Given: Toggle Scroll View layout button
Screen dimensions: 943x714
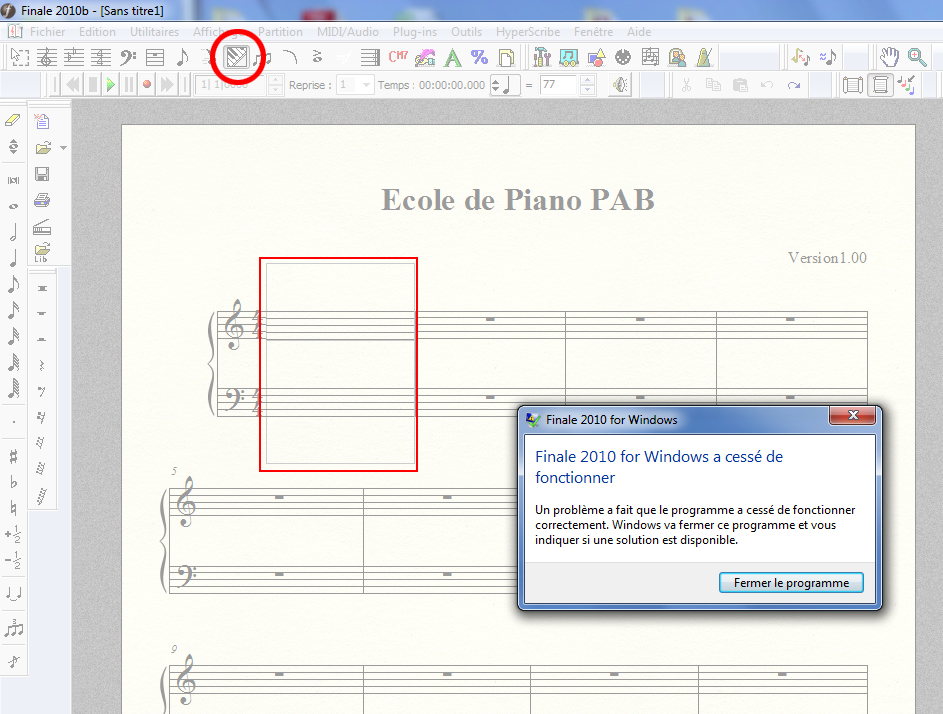Looking at the screenshot, I should [853, 85].
